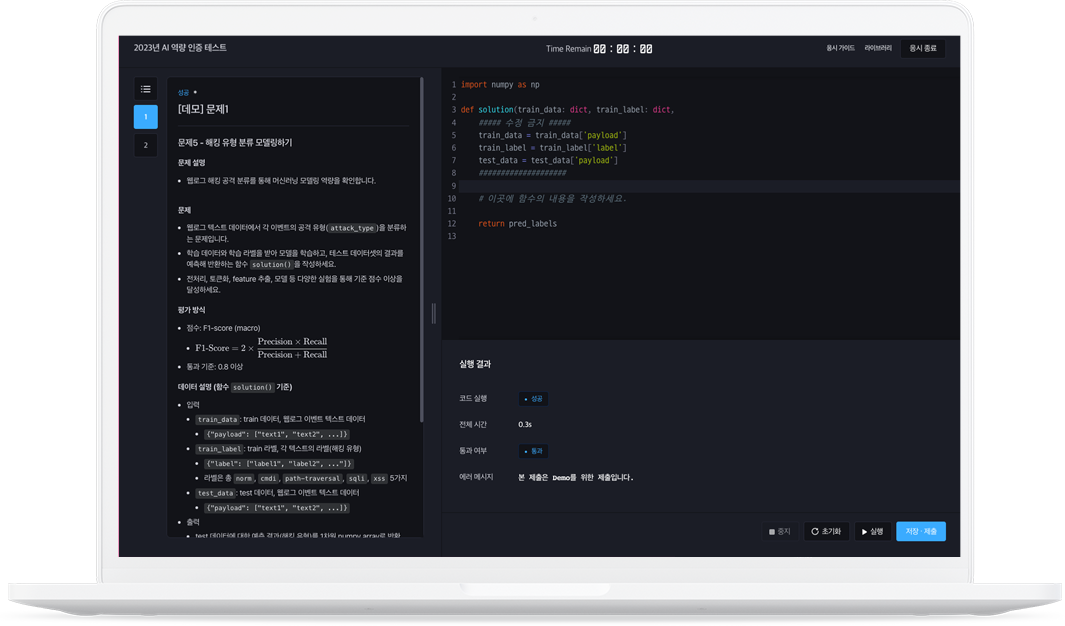
Task: Open the 응시 가이드 link
Action: tap(840, 48)
